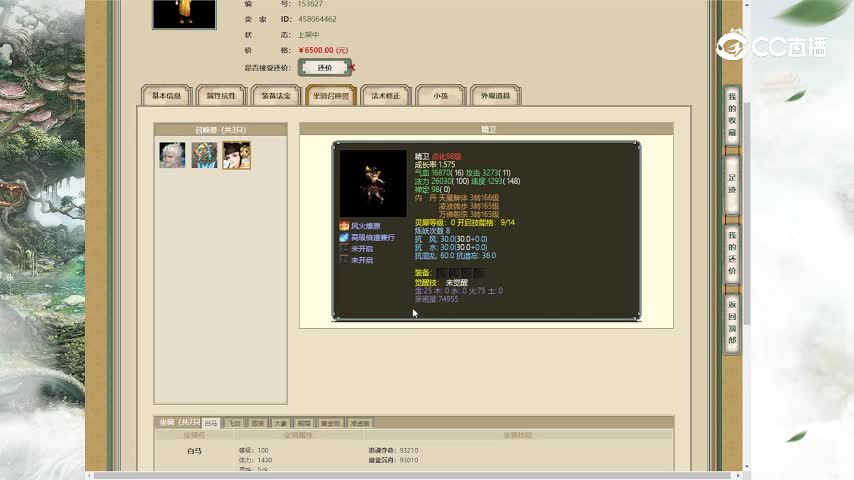The image size is (854, 480).
Task: Select the teal armored summon portrait
Action: point(204,155)
